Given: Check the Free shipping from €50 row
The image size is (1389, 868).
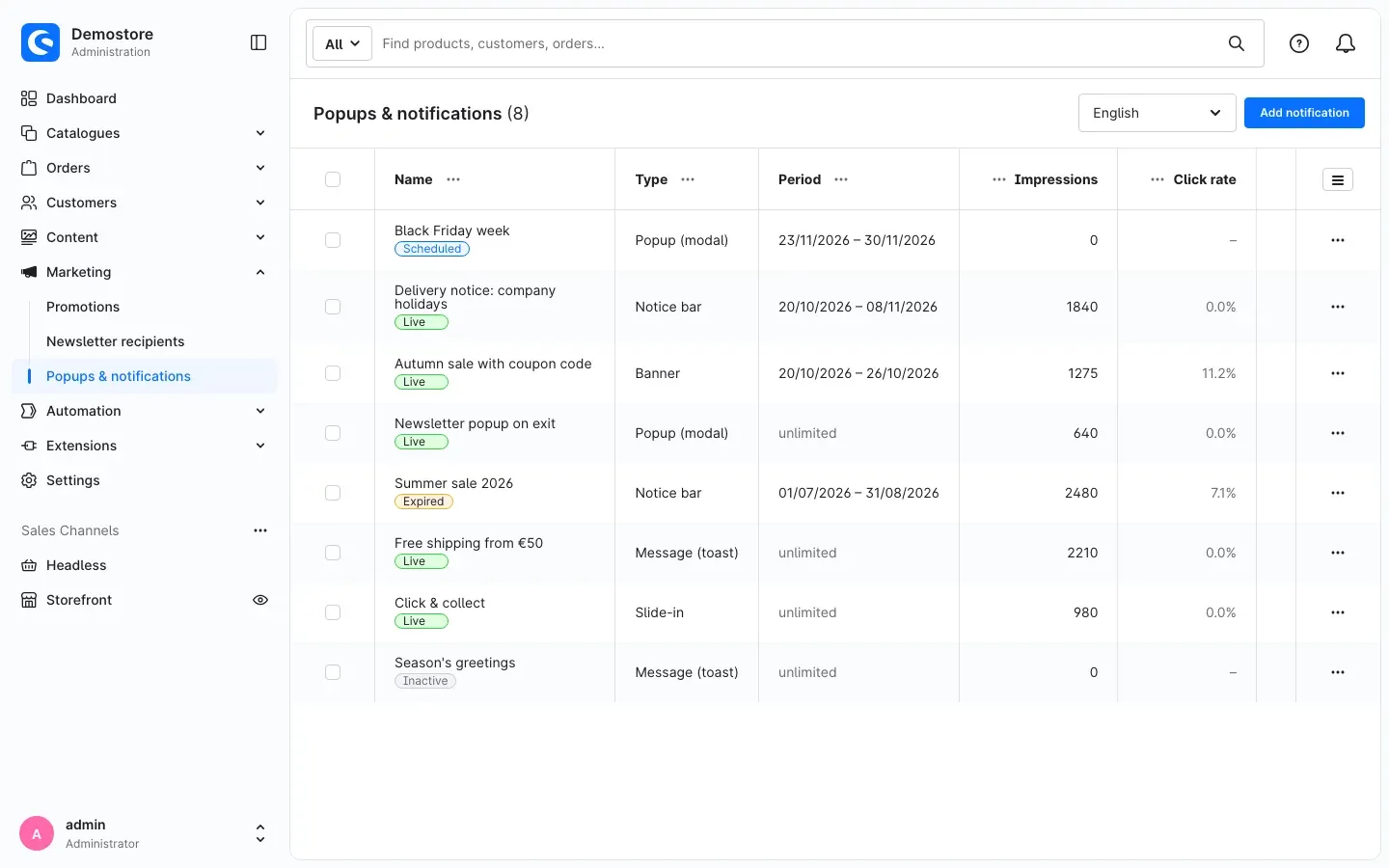Looking at the screenshot, I should (333, 553).
